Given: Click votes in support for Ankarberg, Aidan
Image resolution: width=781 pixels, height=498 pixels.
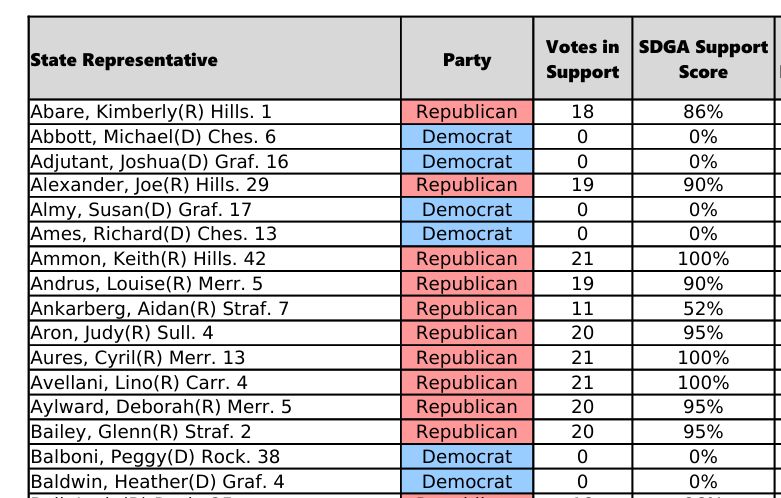Looking at the screenshot, I should pos(582,309).
